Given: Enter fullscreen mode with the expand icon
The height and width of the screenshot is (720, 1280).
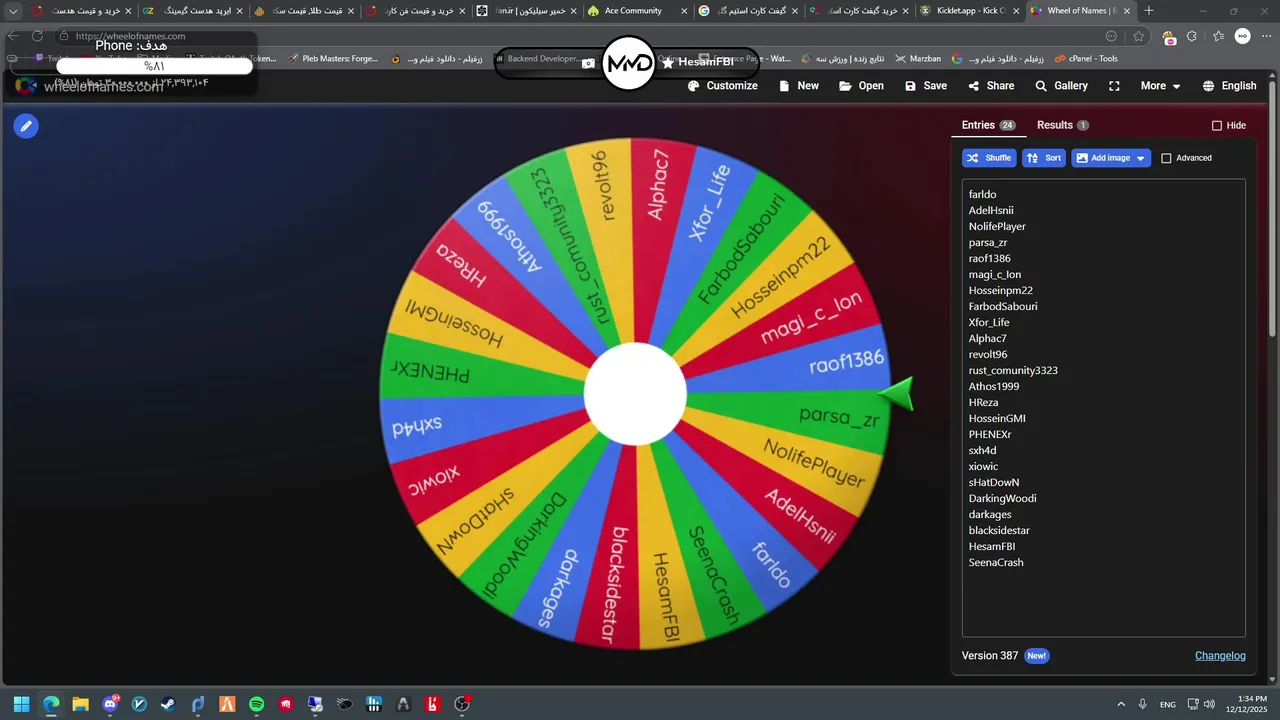Looking at the screenshot, I should [x=1114, y=86].
